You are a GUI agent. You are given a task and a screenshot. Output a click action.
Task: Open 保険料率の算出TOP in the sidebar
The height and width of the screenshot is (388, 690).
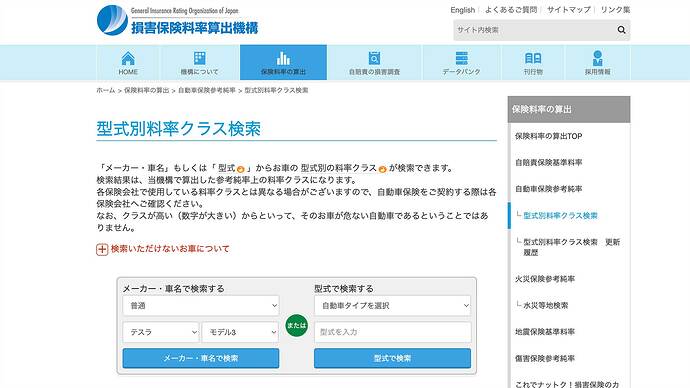point(549,136)
